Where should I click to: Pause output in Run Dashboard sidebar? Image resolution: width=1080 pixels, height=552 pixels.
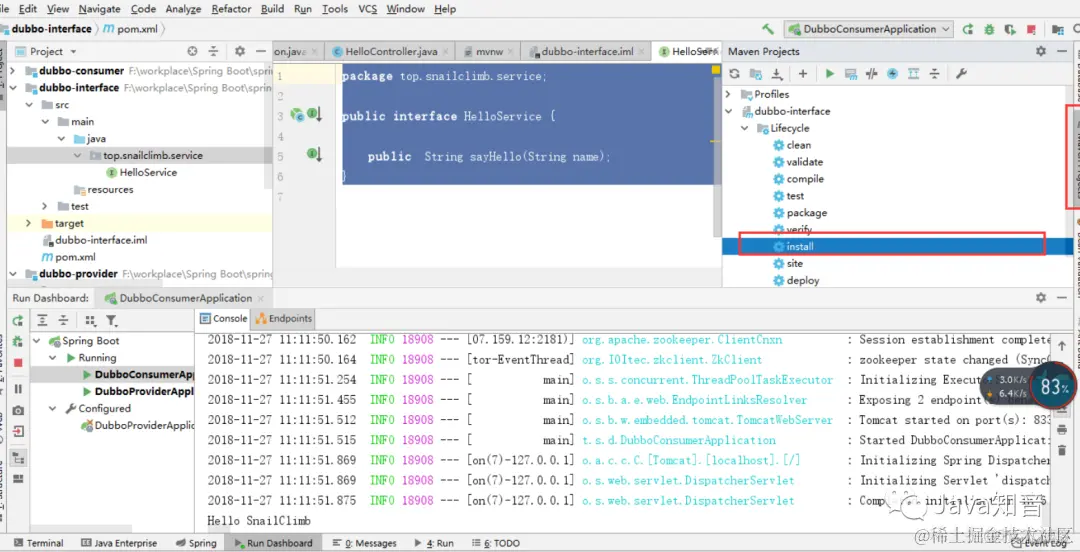[18, 389]
